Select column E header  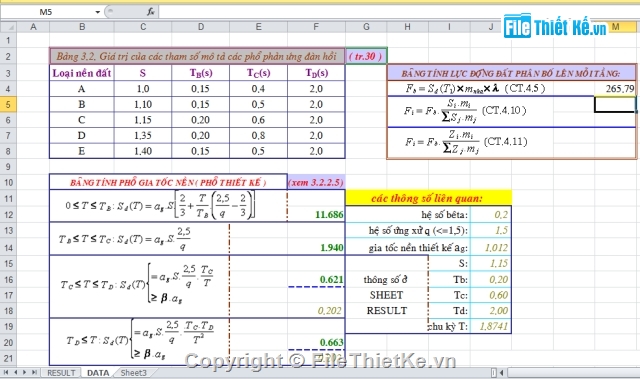[x=258, y=27]
